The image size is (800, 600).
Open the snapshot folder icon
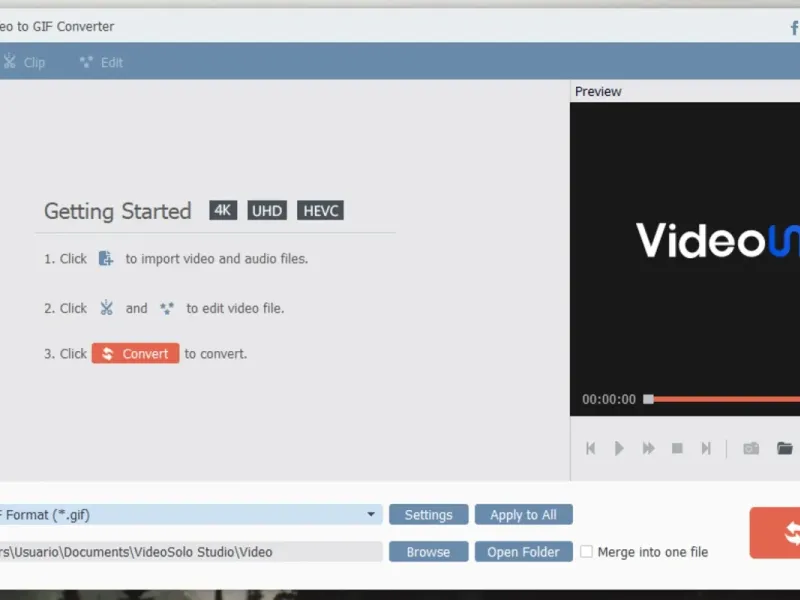[785, 448]
